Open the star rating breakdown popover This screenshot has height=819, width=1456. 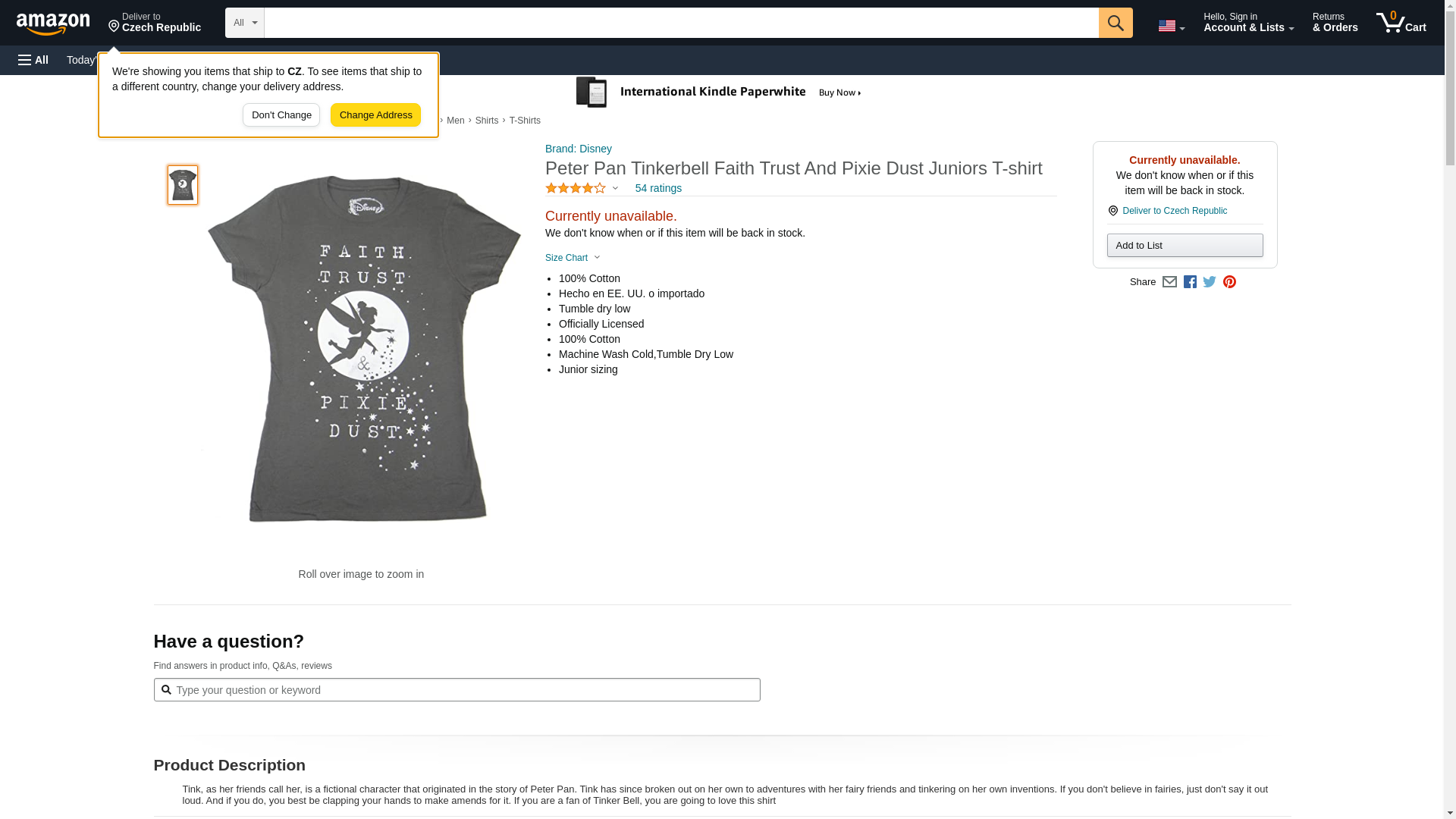pyautogui.click(x=582, y=188)
